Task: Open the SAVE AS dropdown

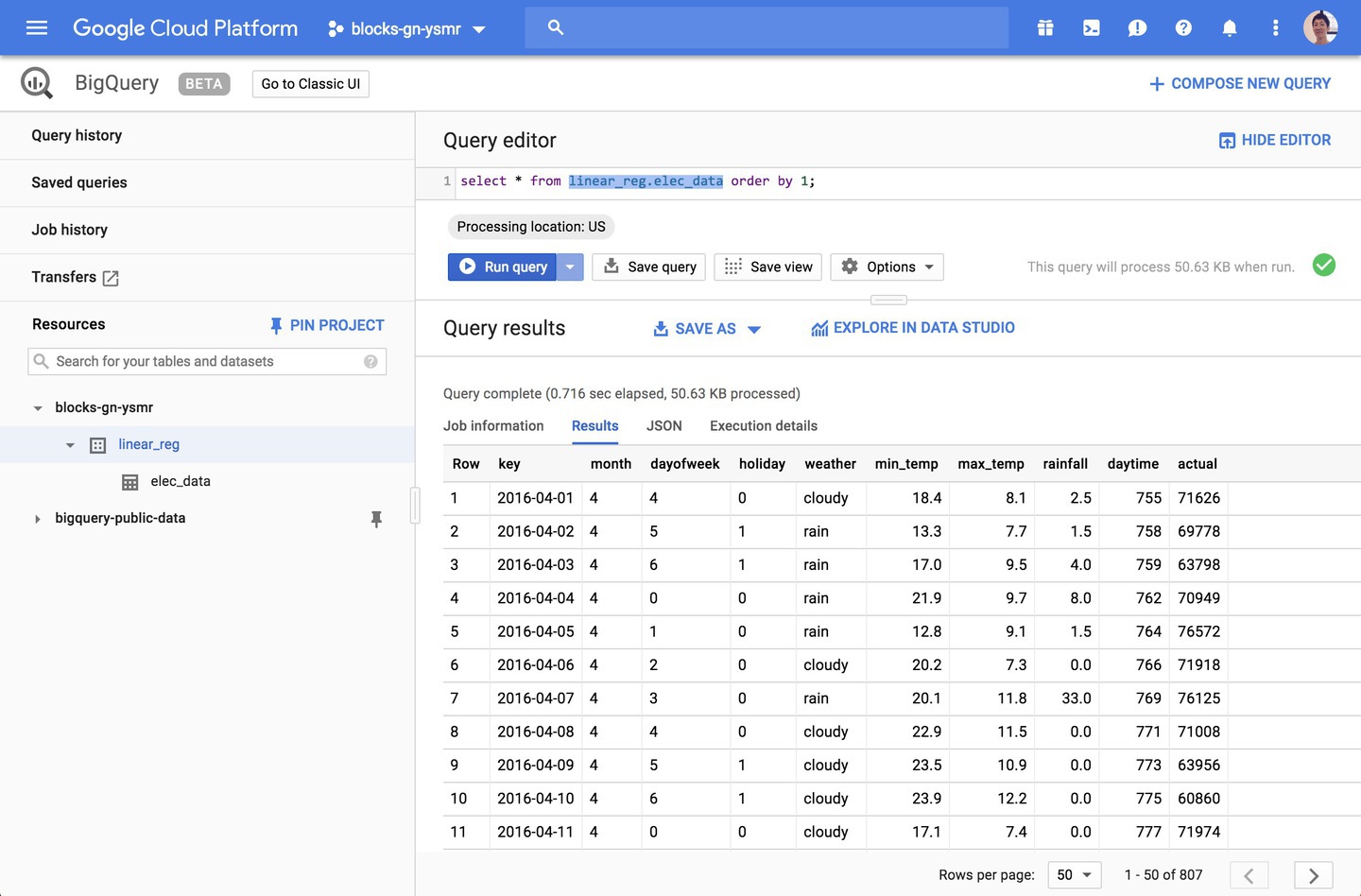Action: pos(707,329)
